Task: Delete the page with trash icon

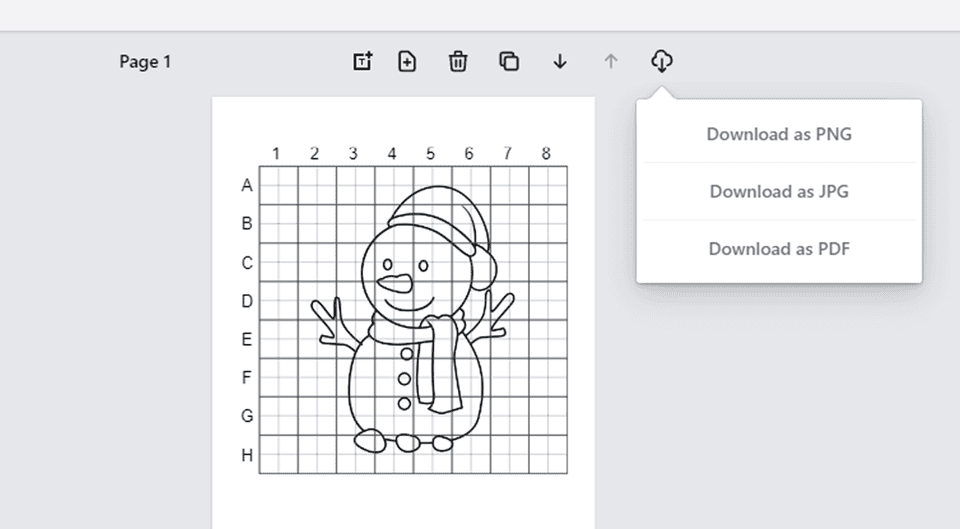Action: tap(458, 61)
